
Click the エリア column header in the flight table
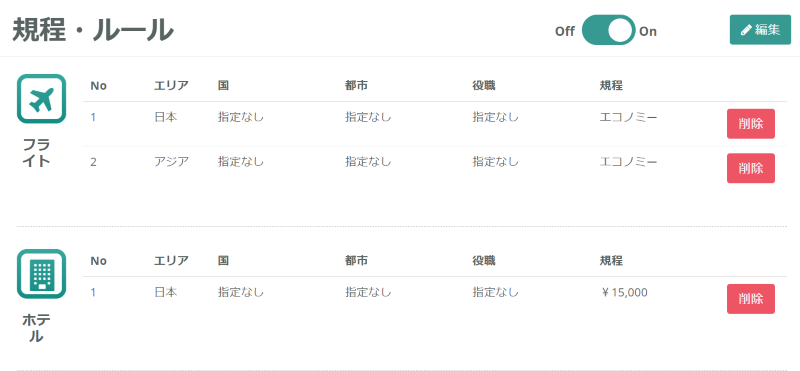pos(171,86)
